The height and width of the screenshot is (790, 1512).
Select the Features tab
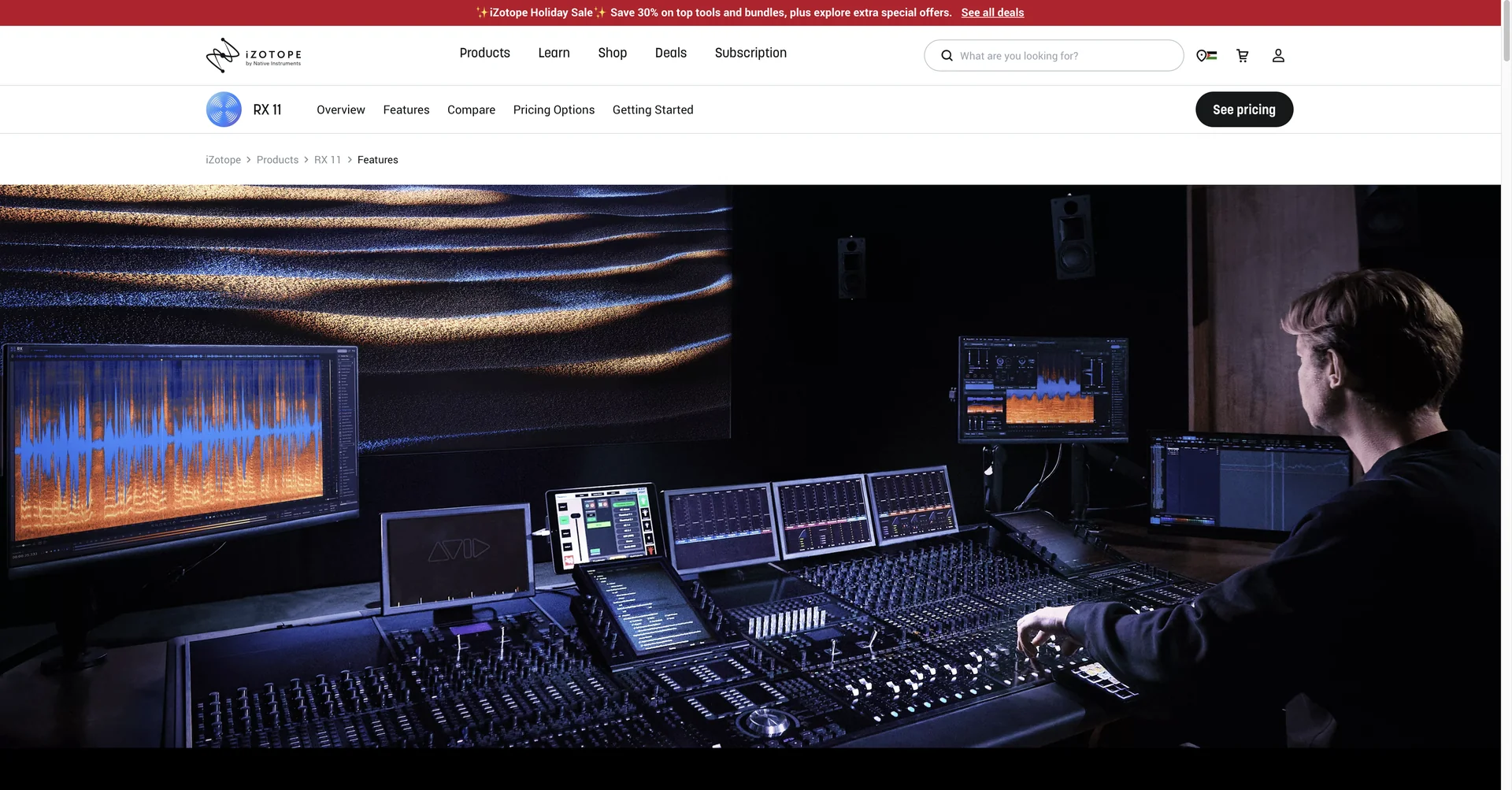(x=406, y=109)
